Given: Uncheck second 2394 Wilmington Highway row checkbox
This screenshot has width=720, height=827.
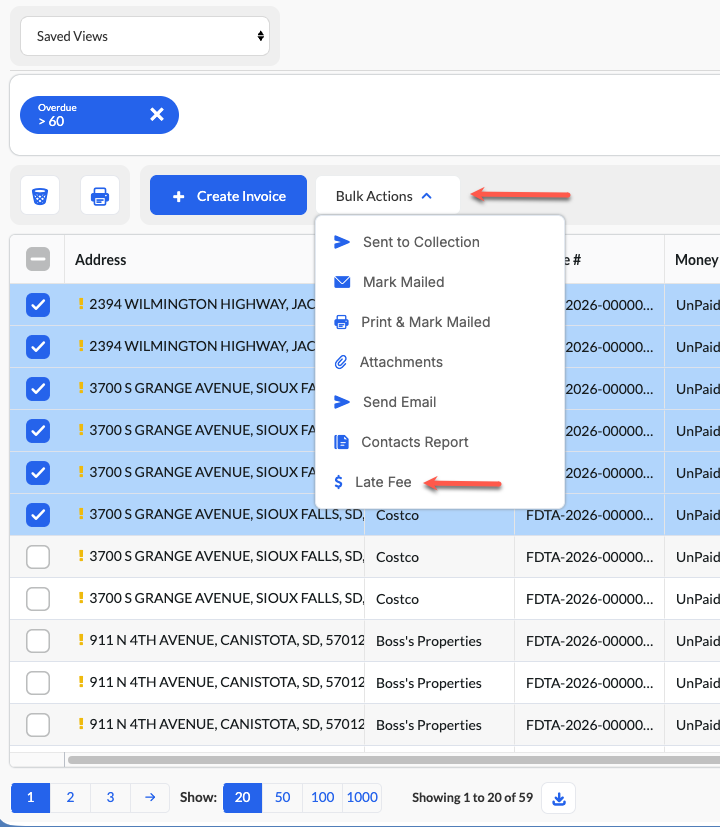Looking at the screenshot, I should coord(38,347).
